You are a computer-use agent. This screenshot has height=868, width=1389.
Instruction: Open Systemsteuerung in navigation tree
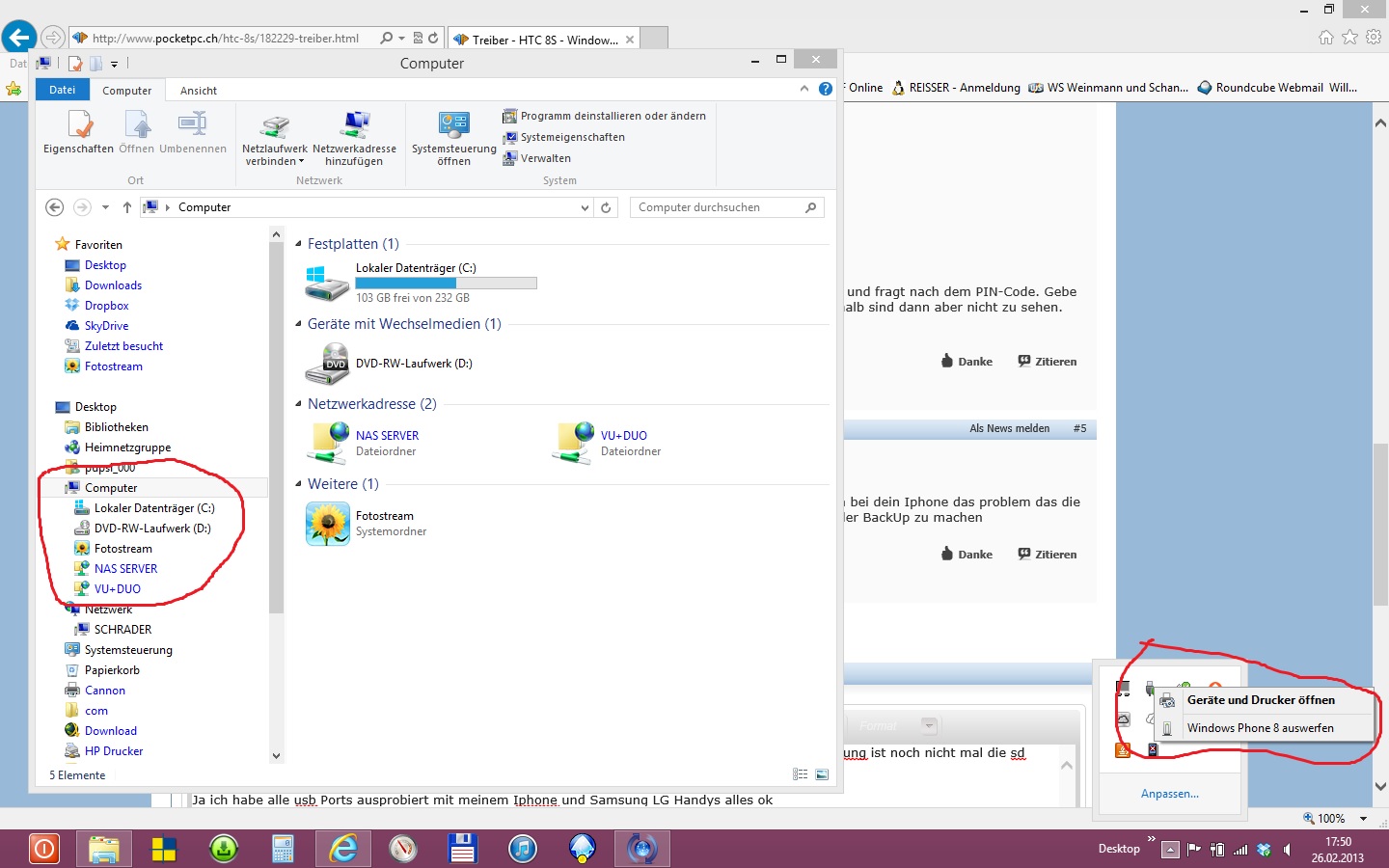[128, 650]
